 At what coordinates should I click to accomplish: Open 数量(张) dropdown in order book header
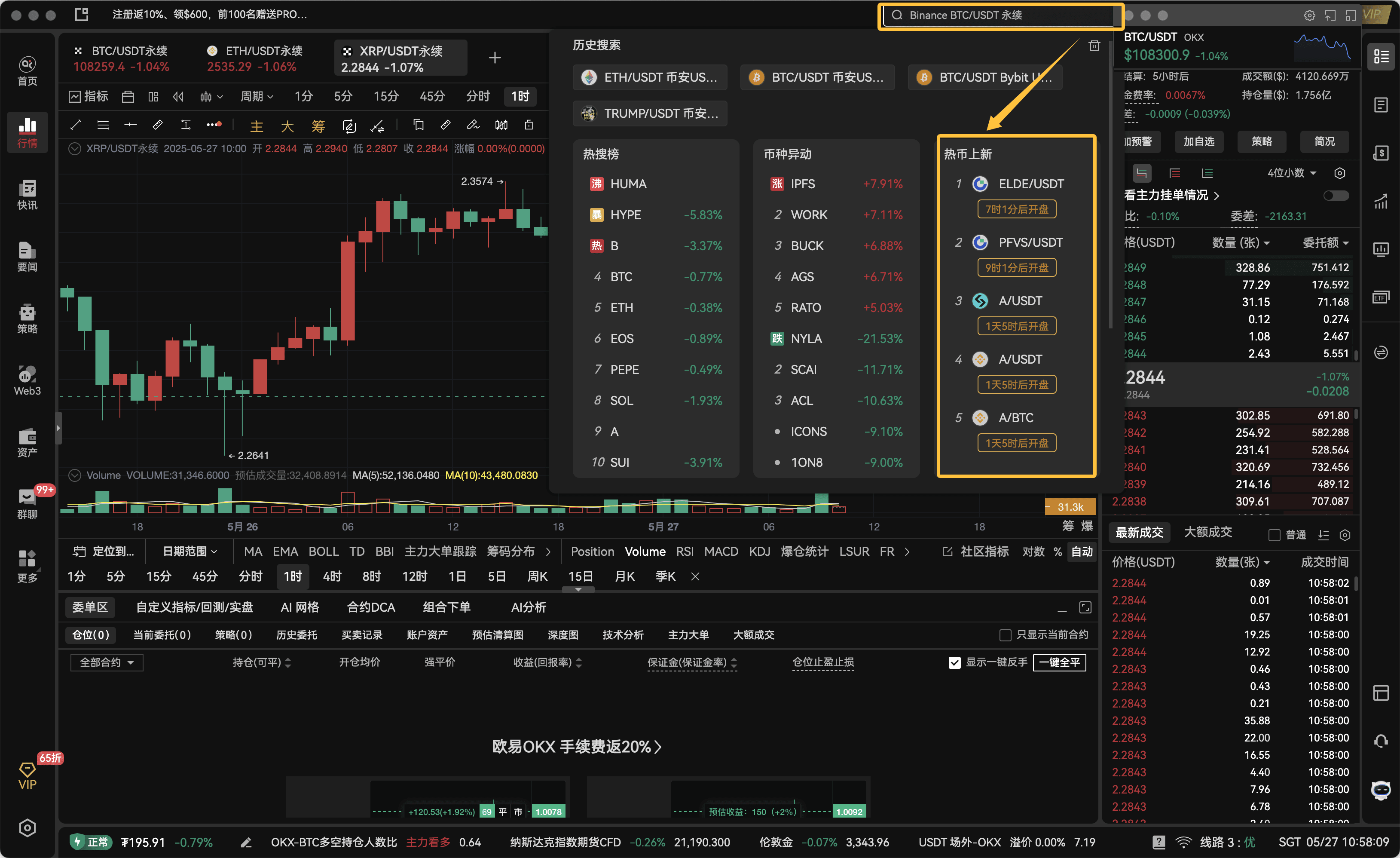click(x=1241, y=242)
